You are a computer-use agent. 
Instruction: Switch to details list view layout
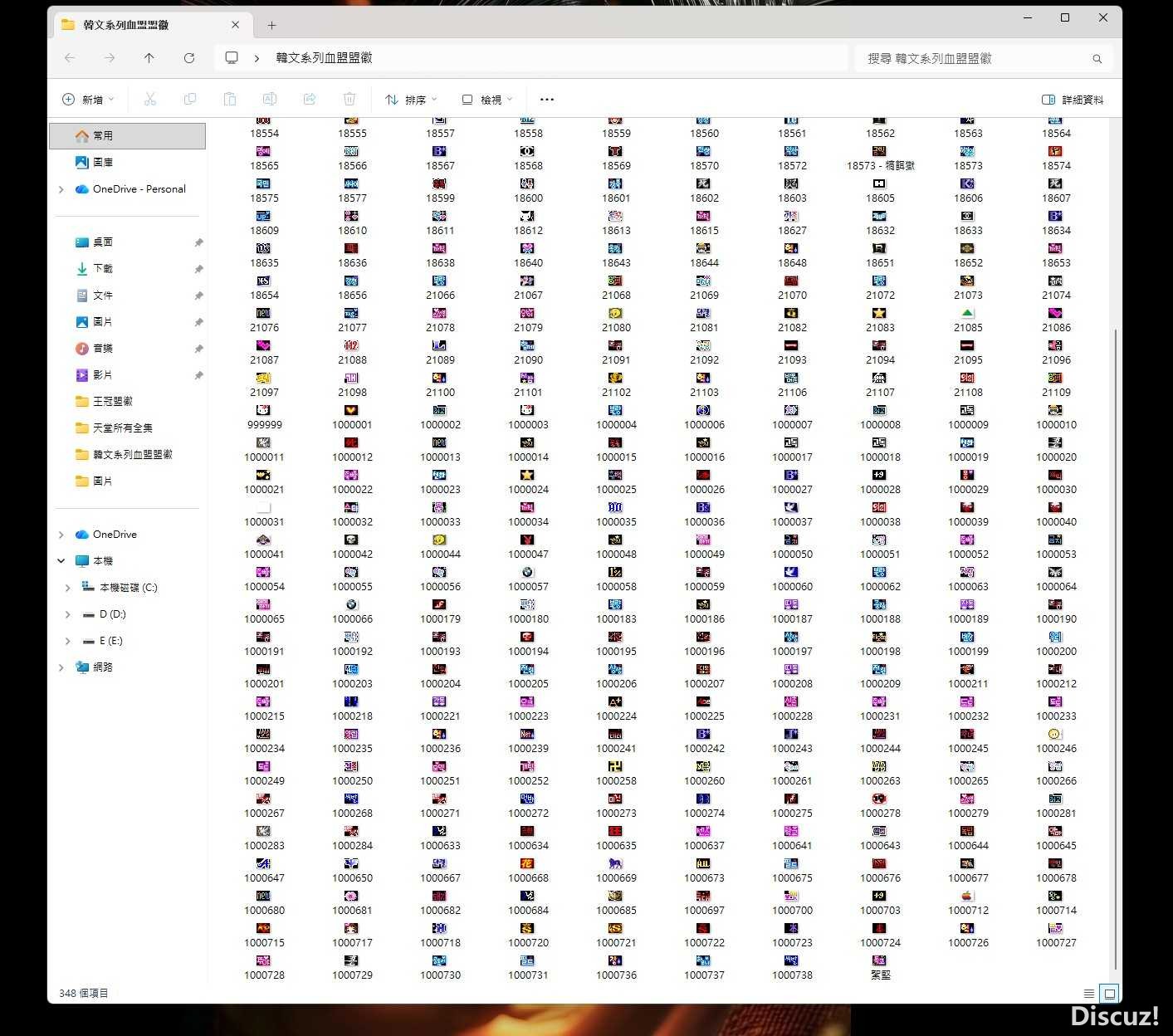pyautogui.click(x=1088, y=993)
